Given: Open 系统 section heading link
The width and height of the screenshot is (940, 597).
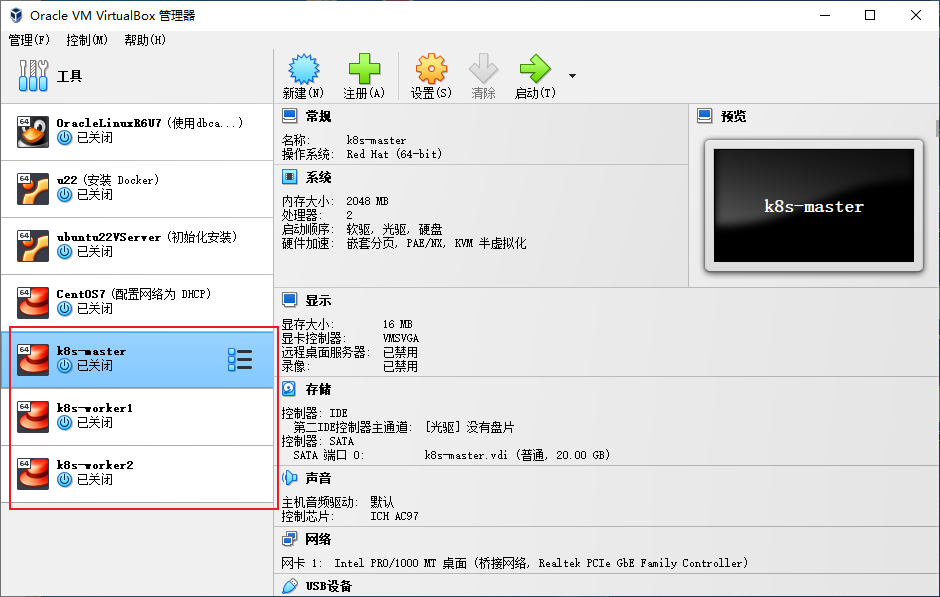Looking at the screenshot, I should (318, 177).
